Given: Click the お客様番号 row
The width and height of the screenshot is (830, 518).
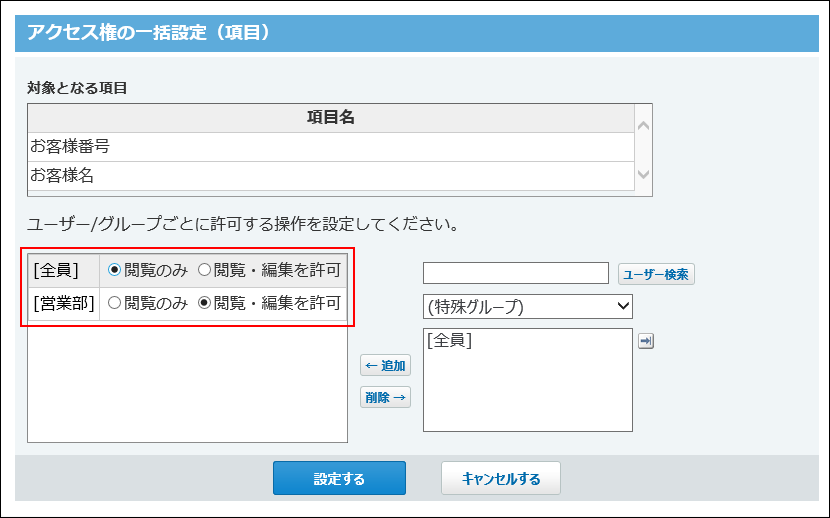Looking at the screenshot, I should (x=331, y=147).
